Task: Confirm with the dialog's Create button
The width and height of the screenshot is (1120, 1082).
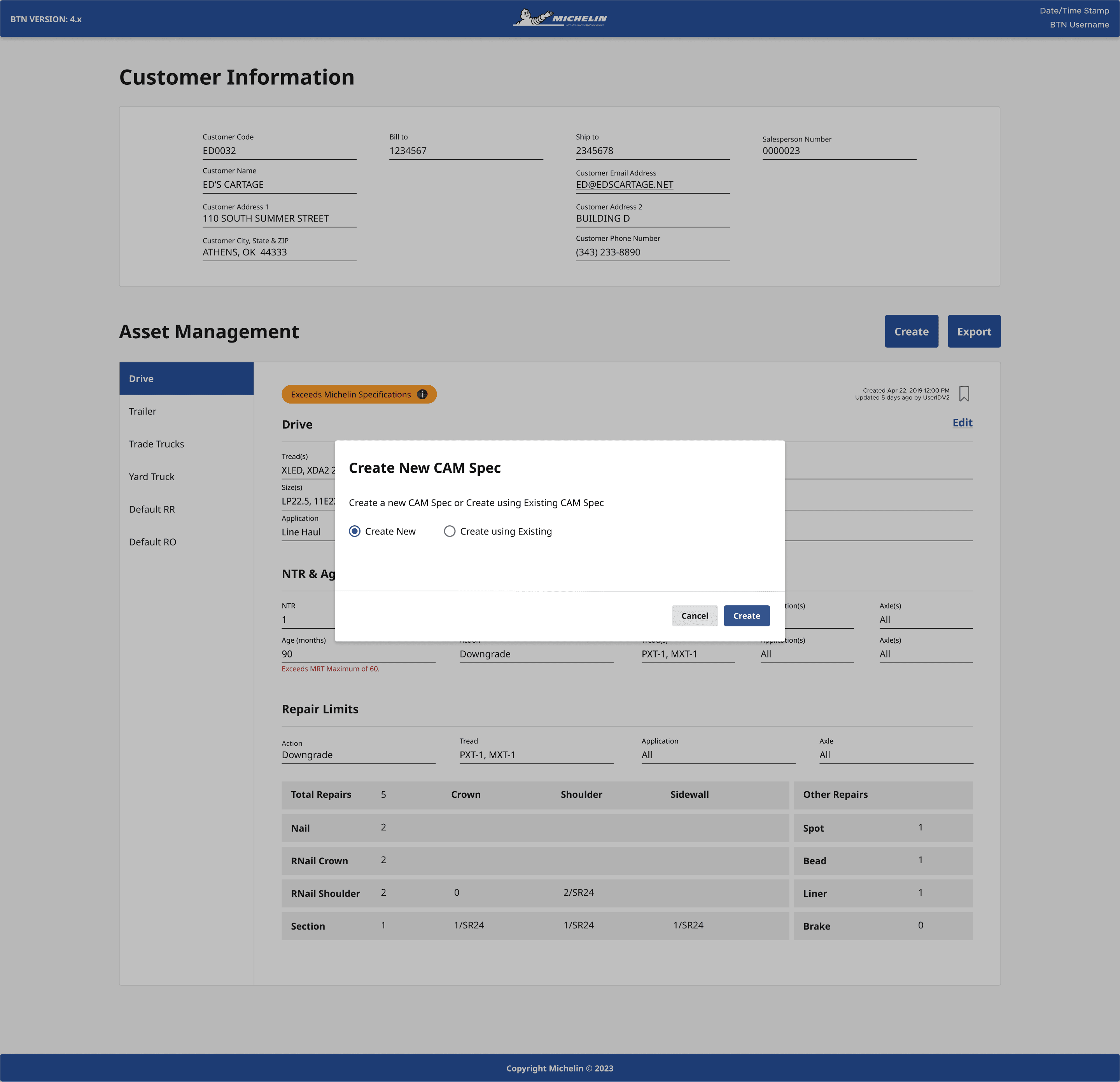Action: [746, 616]
